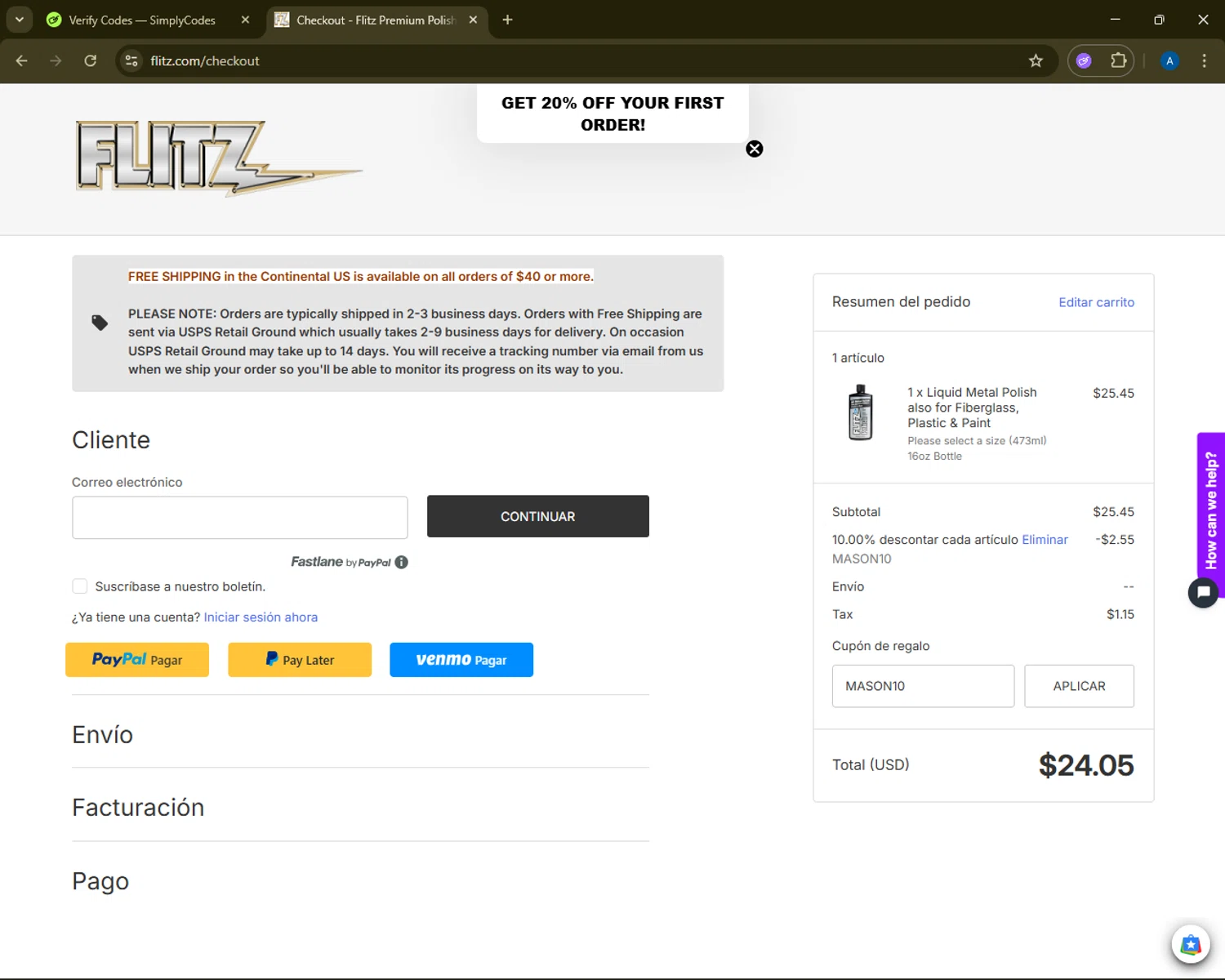Expand the Envío section heading

[x=103, y=735]
